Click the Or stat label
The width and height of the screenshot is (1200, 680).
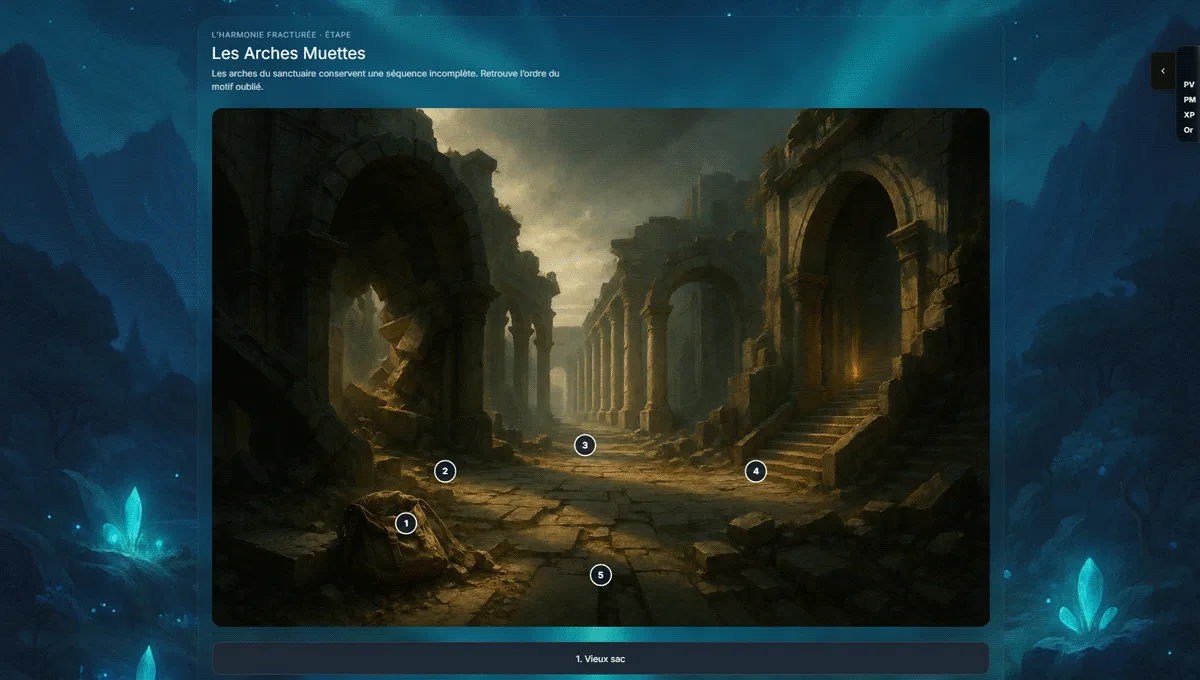tap(1188, 130)
